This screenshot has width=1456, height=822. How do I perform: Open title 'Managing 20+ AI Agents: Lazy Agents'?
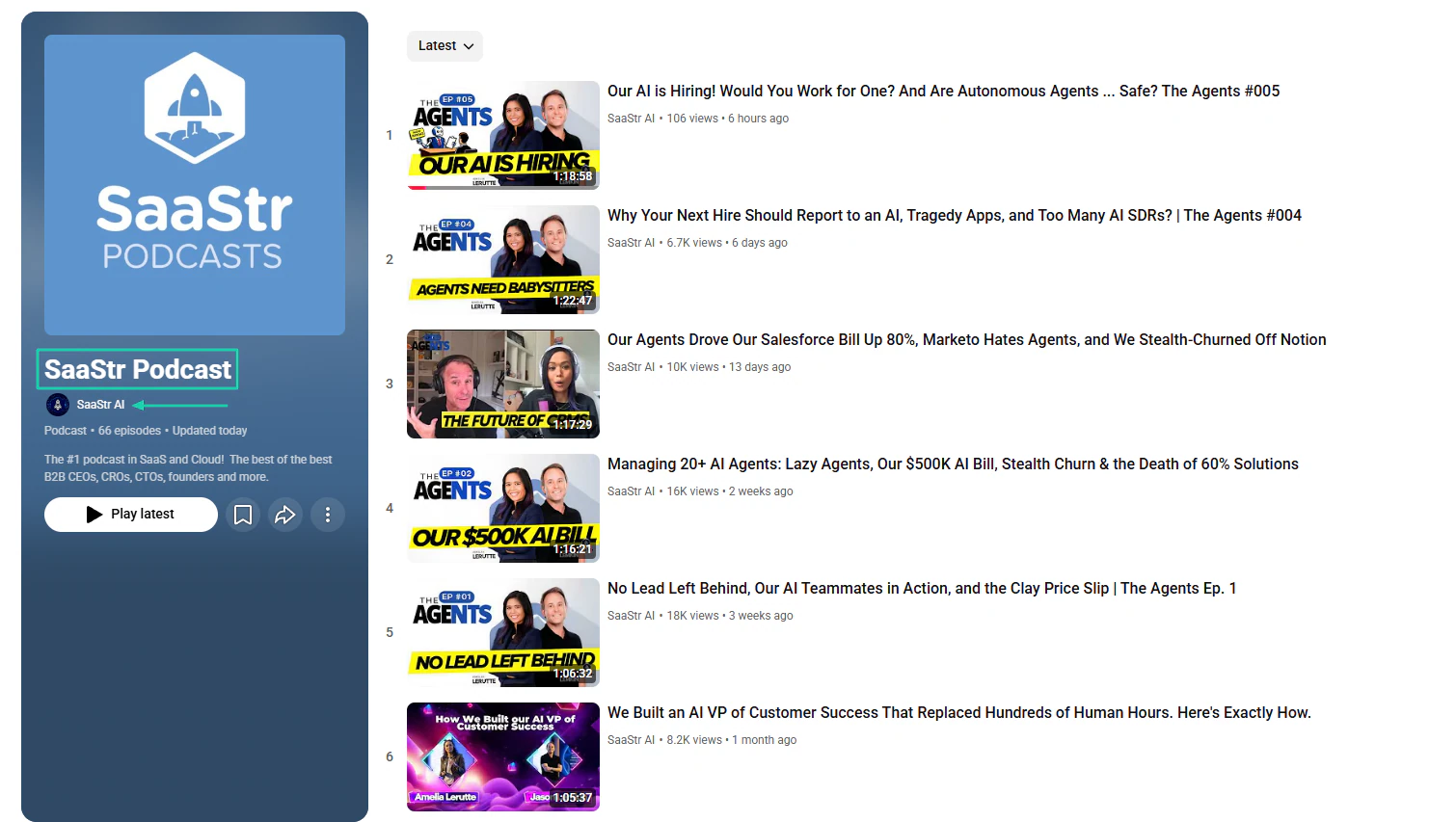[953, 464]
